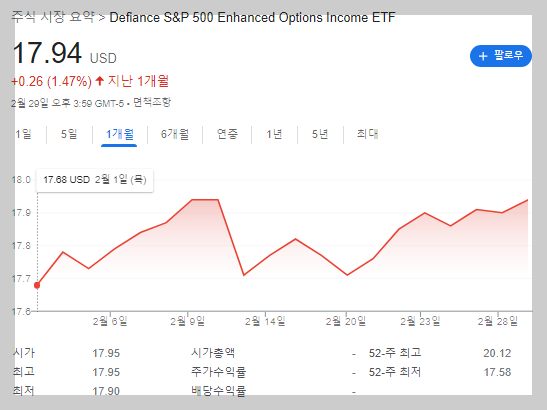Click the 17.68 USD chart tooltip
Viewport: 547px width, 410px height.
click(95, 180)
